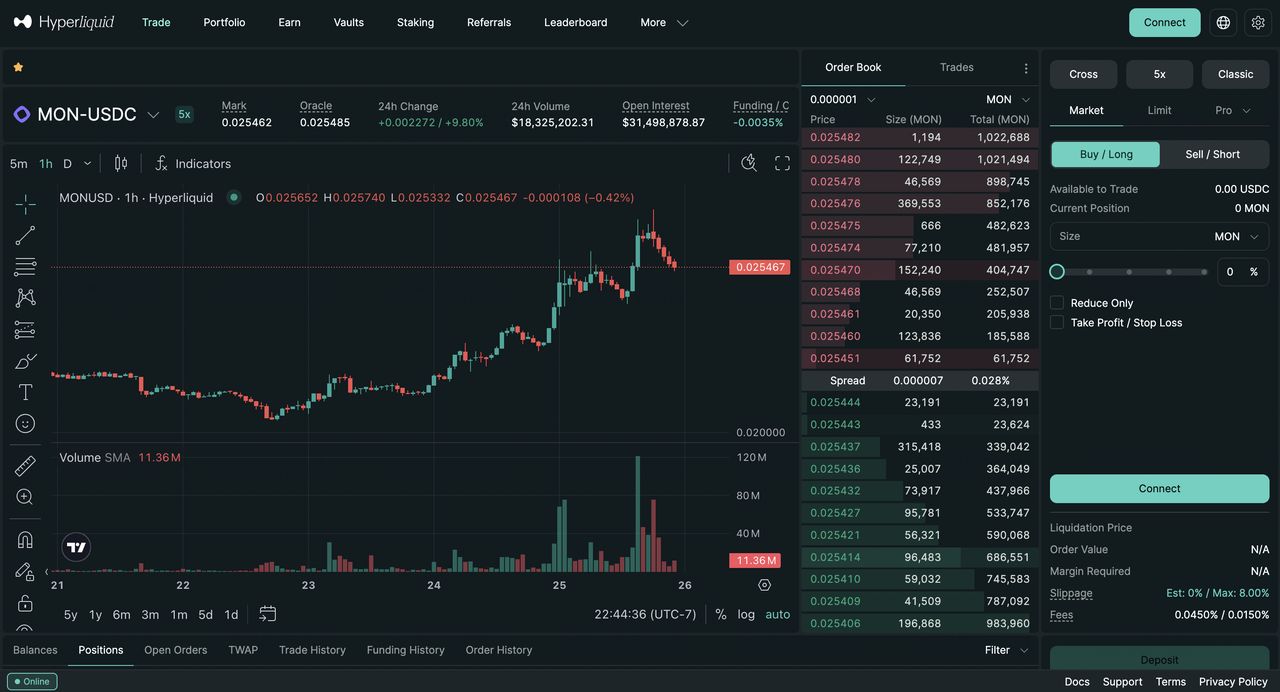Viewport: 1280px width, 692px height.
Task: Toggle percentage scale on chart
Action: pyautogui.click(x=721, y=614)
